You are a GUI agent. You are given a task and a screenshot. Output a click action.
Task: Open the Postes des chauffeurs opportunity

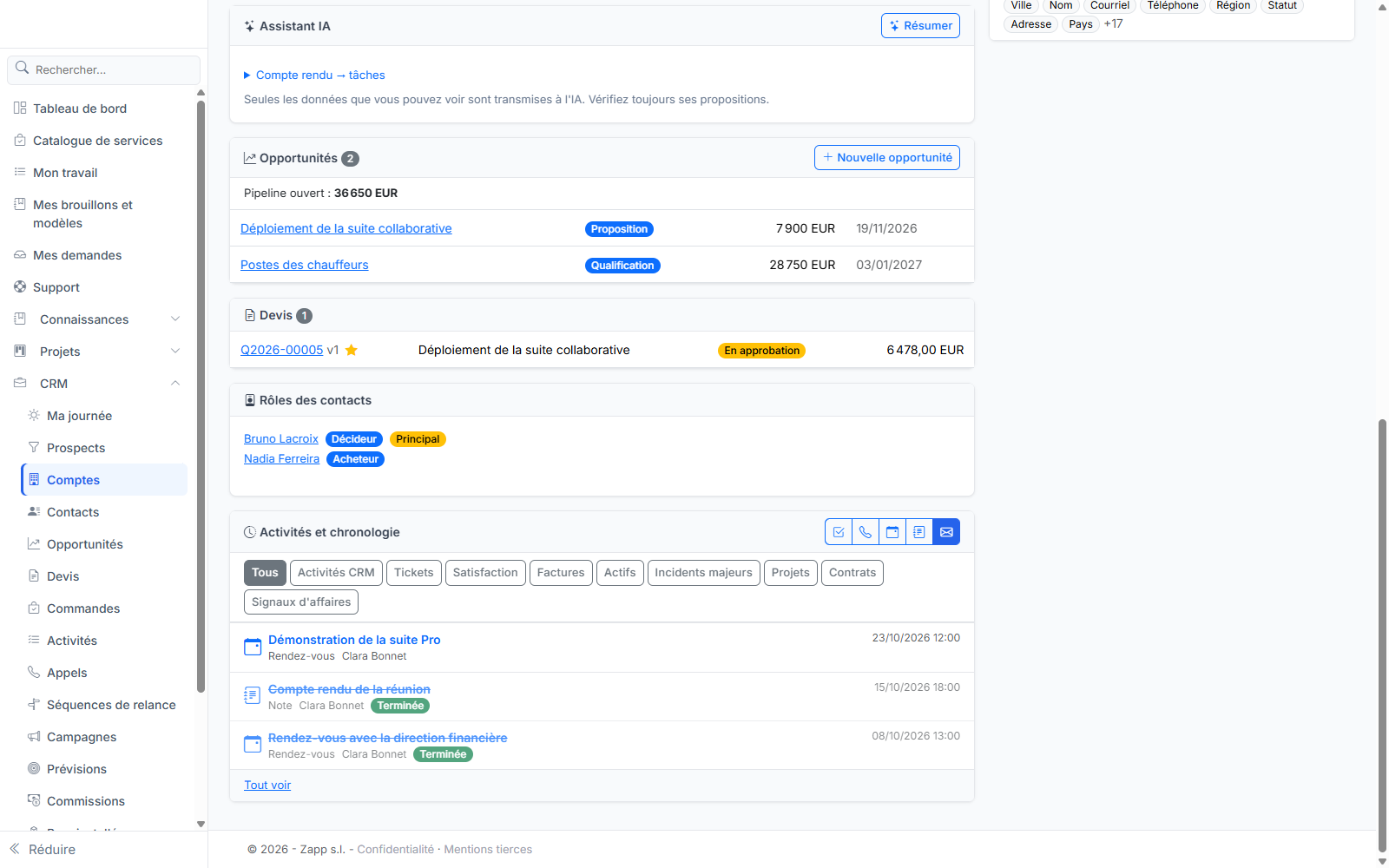click(x=305, y=266)
